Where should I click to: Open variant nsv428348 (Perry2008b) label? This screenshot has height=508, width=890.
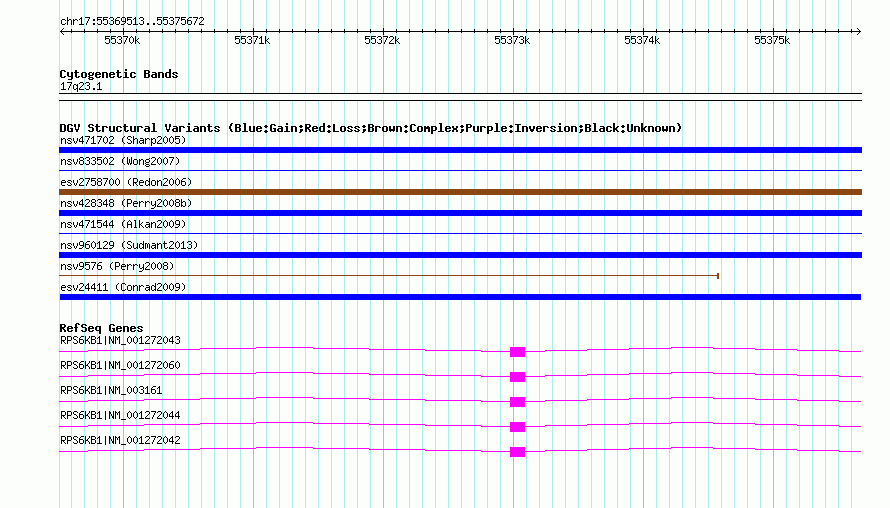click(126, 203)
